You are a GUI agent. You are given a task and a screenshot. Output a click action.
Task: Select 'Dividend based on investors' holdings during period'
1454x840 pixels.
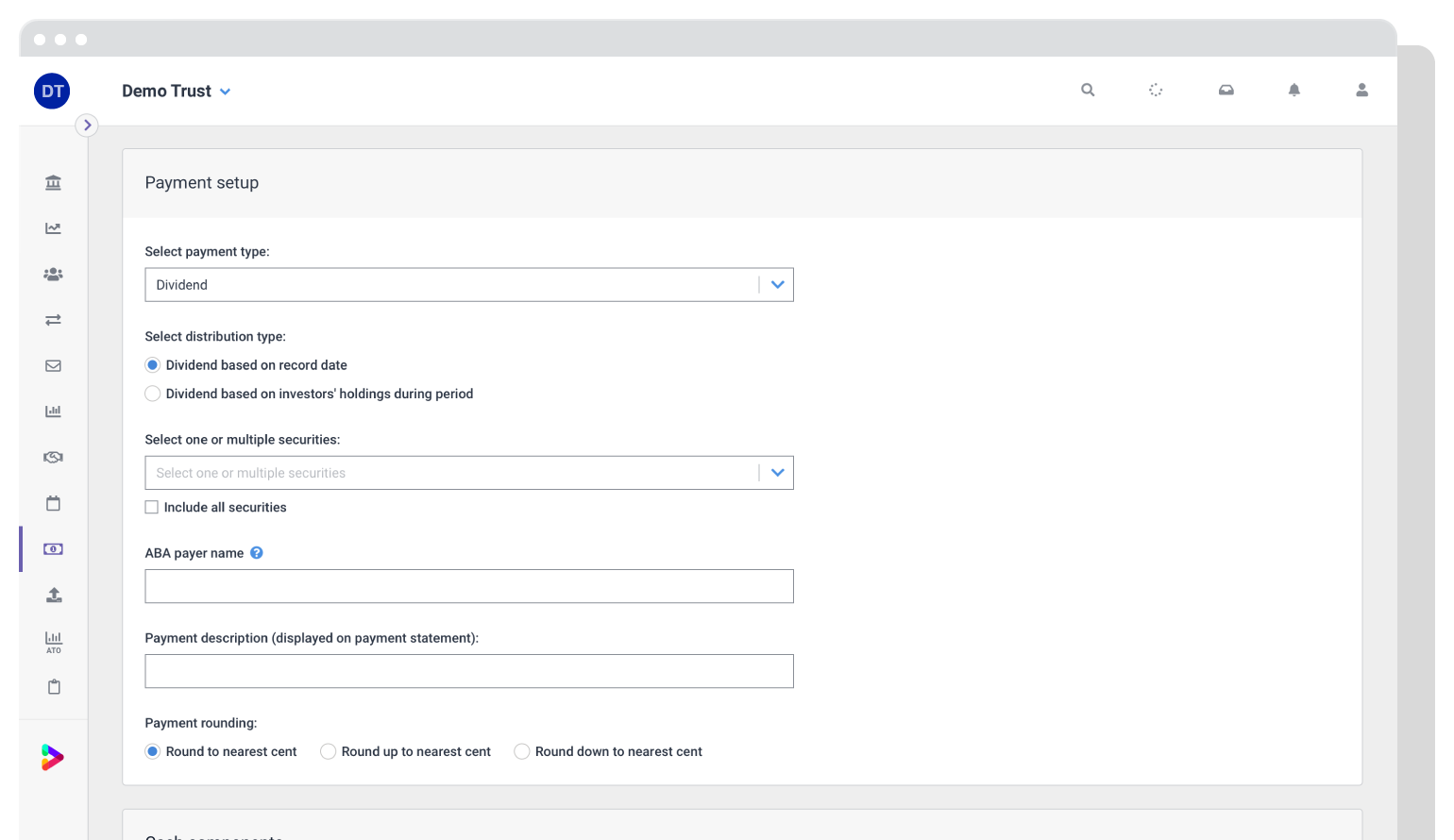click(x=152, y=394)
